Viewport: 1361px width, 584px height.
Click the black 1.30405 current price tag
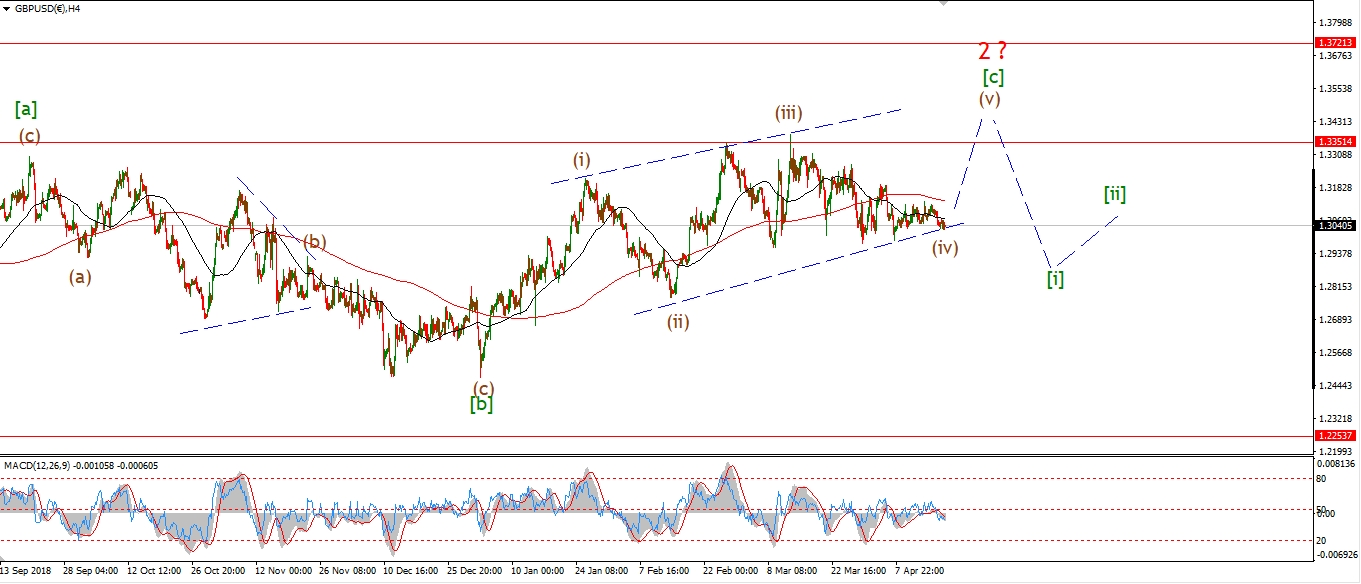click(x=1336, y=226)
